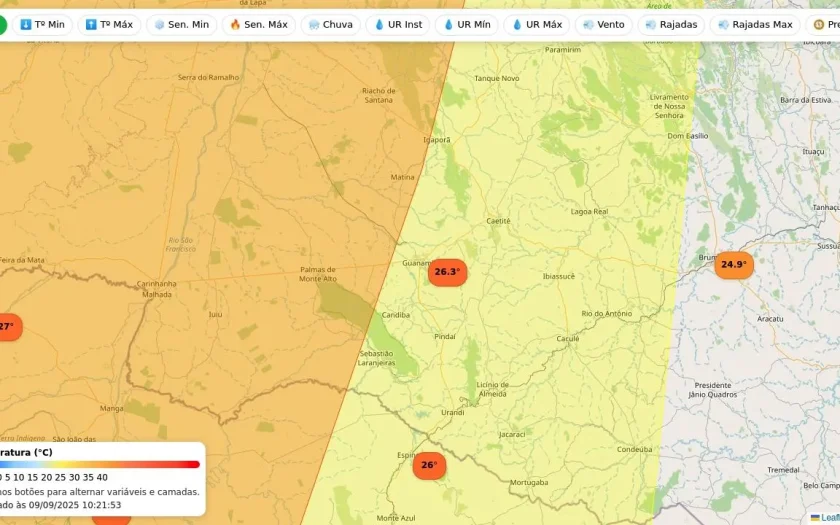840x525 pixels.
Task: Click the Serra do Ramalho label
Action: point(208,77)
